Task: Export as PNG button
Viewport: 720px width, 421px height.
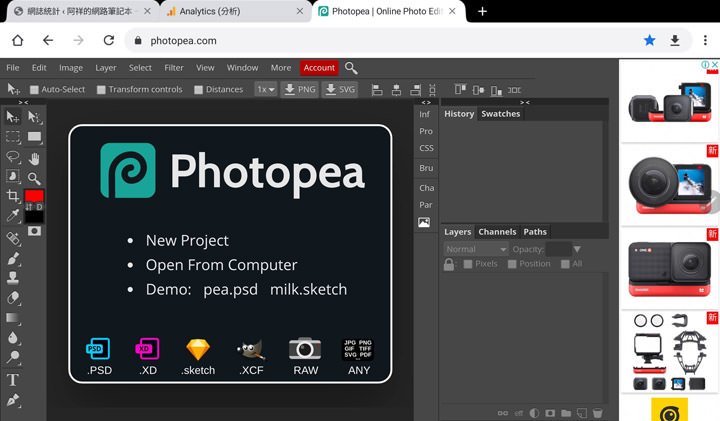Action: 299,90
